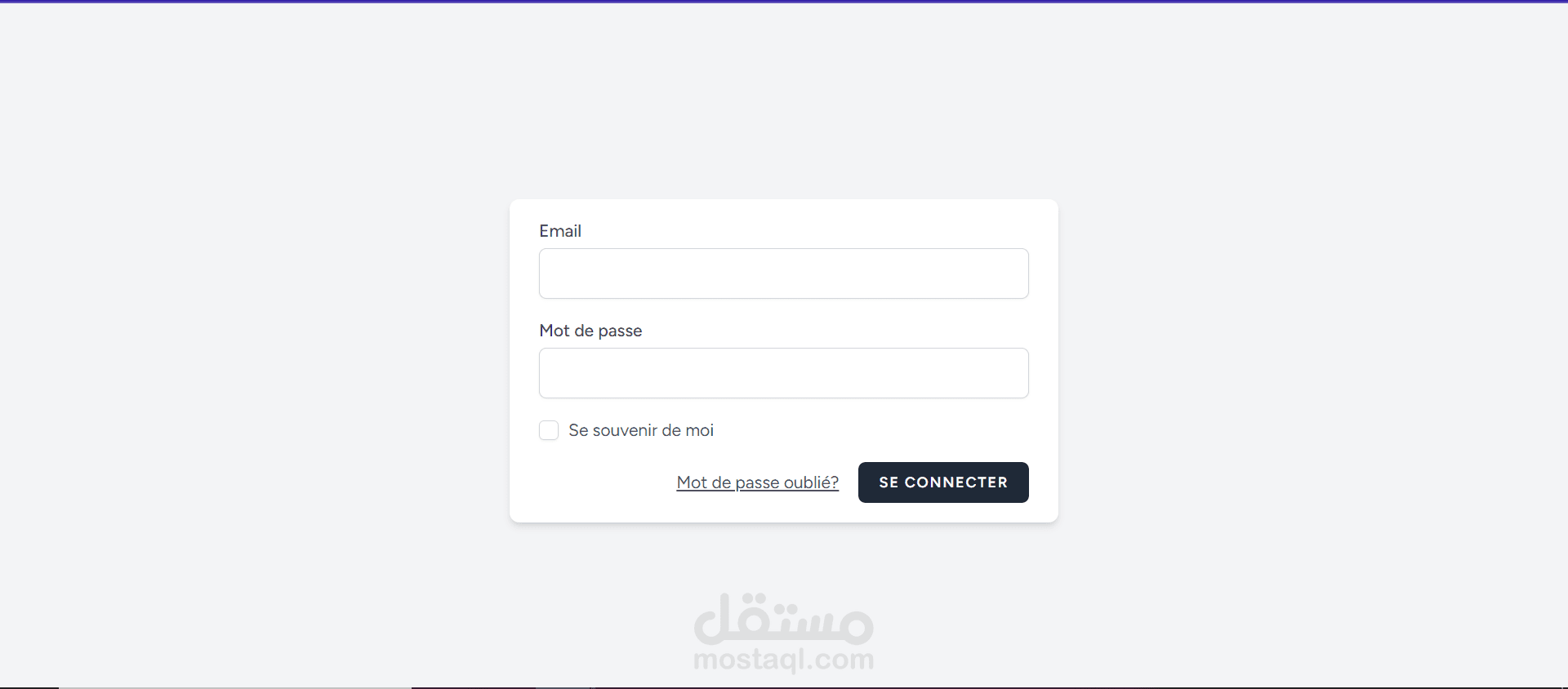The height and width of the screenshot is (689, 1568).
Task: Click the word 'oublié?' in the forgot password link
Action: click(x=811, y=482)
